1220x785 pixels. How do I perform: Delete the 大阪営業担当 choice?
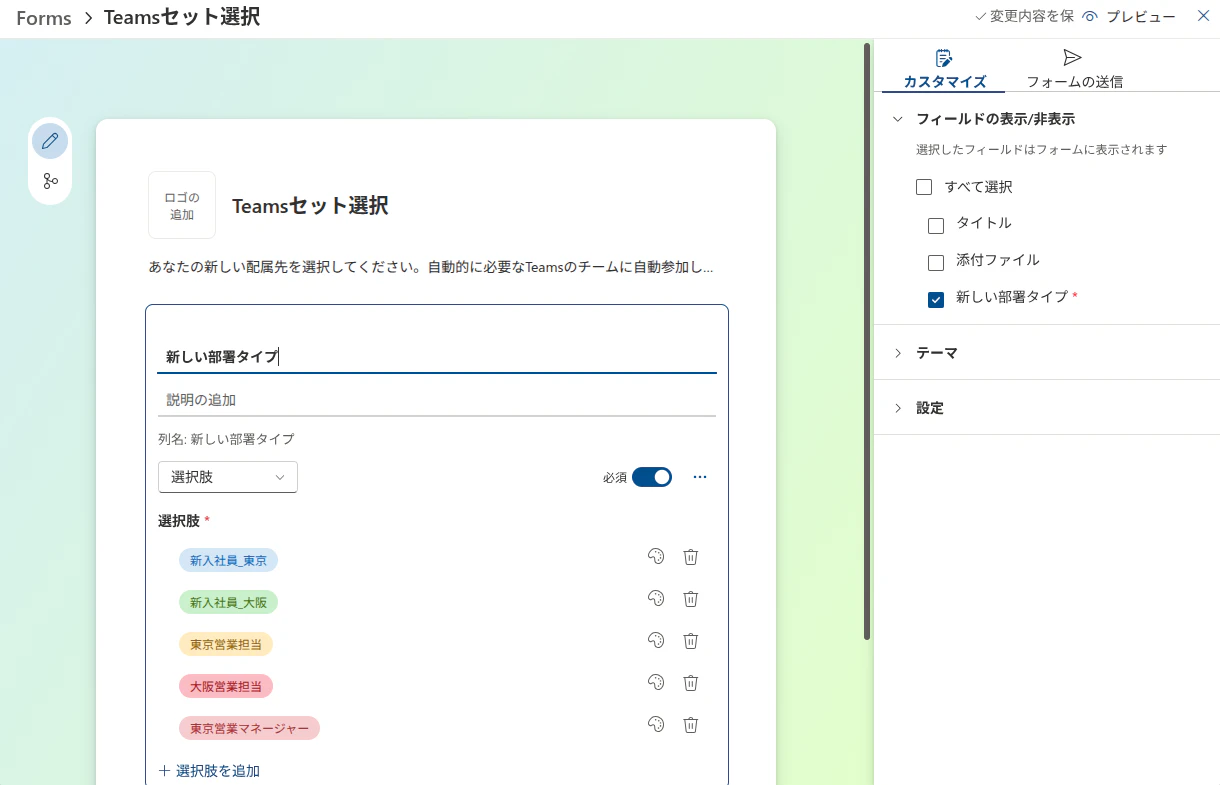[690, 683]
